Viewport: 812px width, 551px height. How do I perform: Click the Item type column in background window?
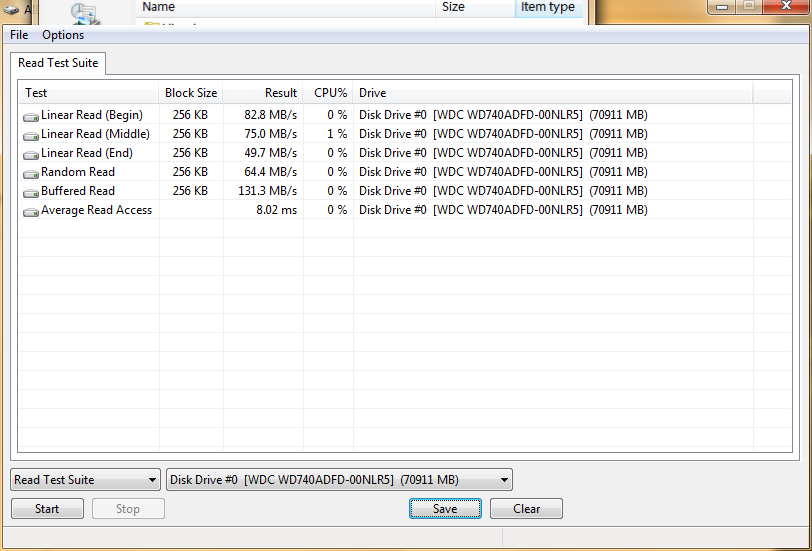coord(548,7)
